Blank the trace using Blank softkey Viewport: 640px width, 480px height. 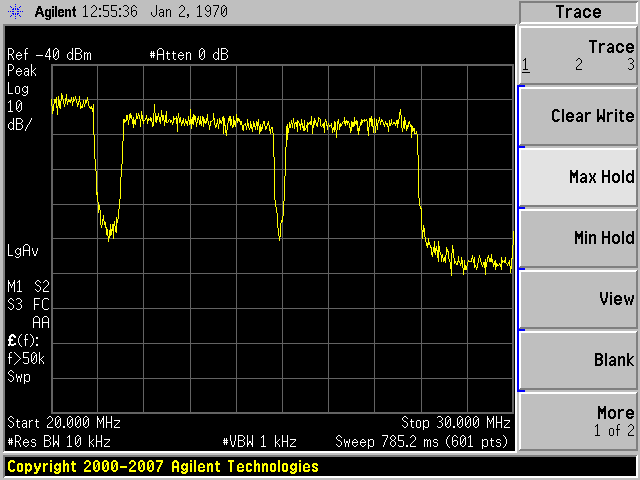578,360
